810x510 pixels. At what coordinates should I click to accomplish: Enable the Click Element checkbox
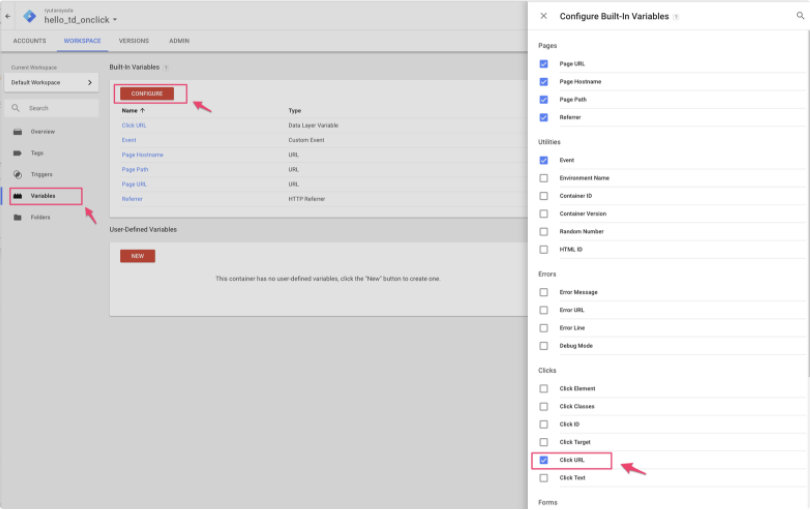(x=544, y=388)
